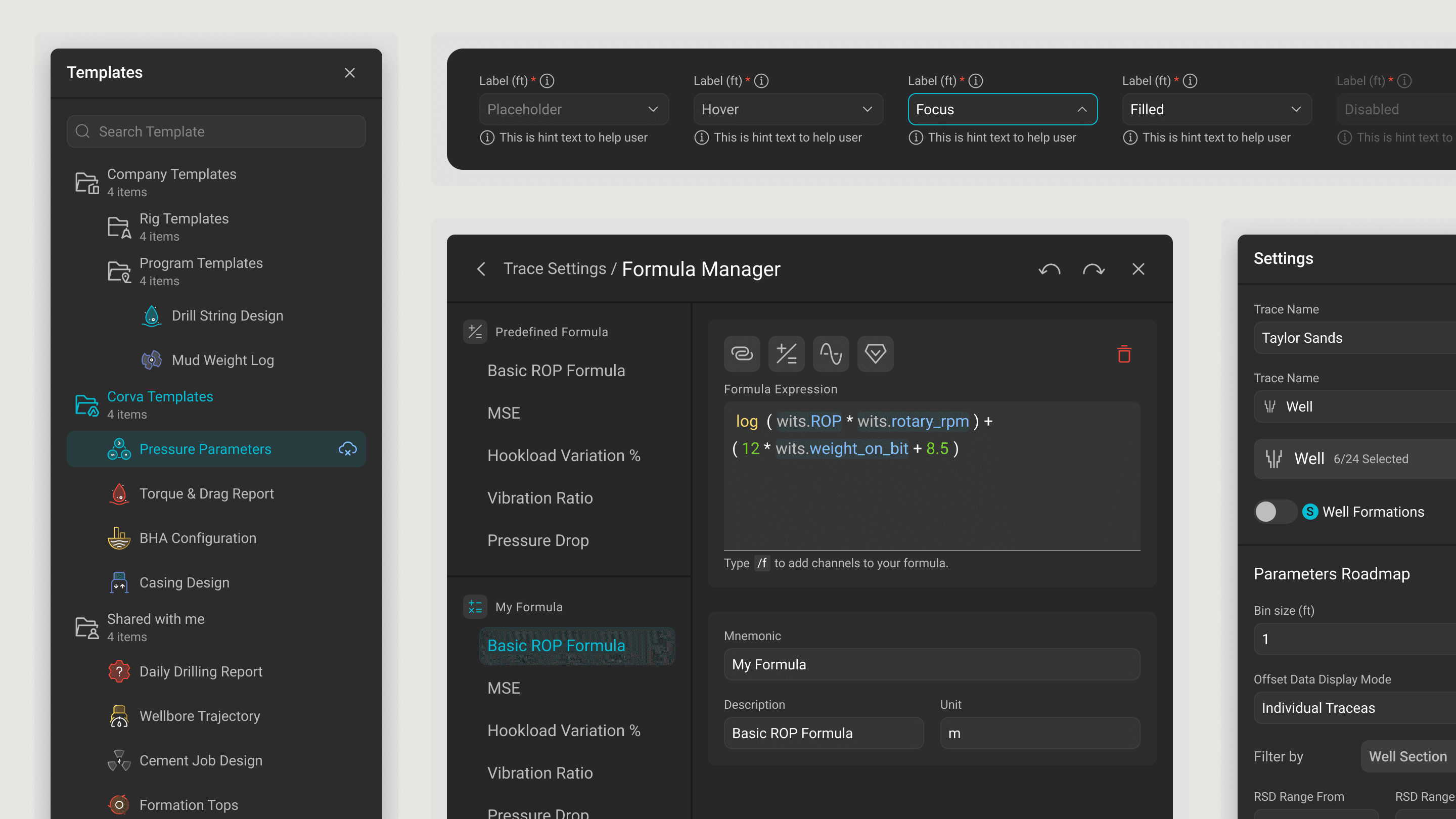Image resolution: width=1456 pixels, height=819 pixels.
Task: Edit the Description field
Action: coord(824,733)
